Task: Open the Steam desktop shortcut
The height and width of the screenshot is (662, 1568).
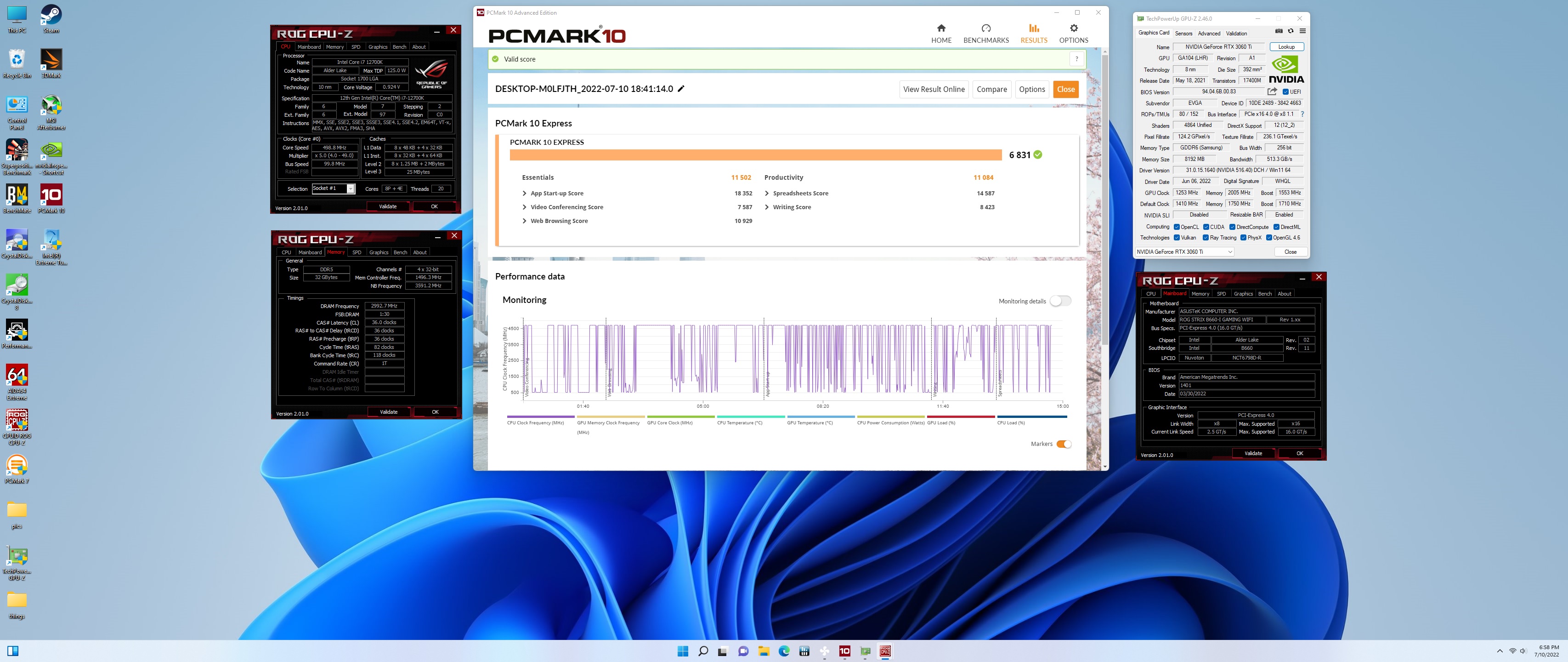Action: point(51,18)
